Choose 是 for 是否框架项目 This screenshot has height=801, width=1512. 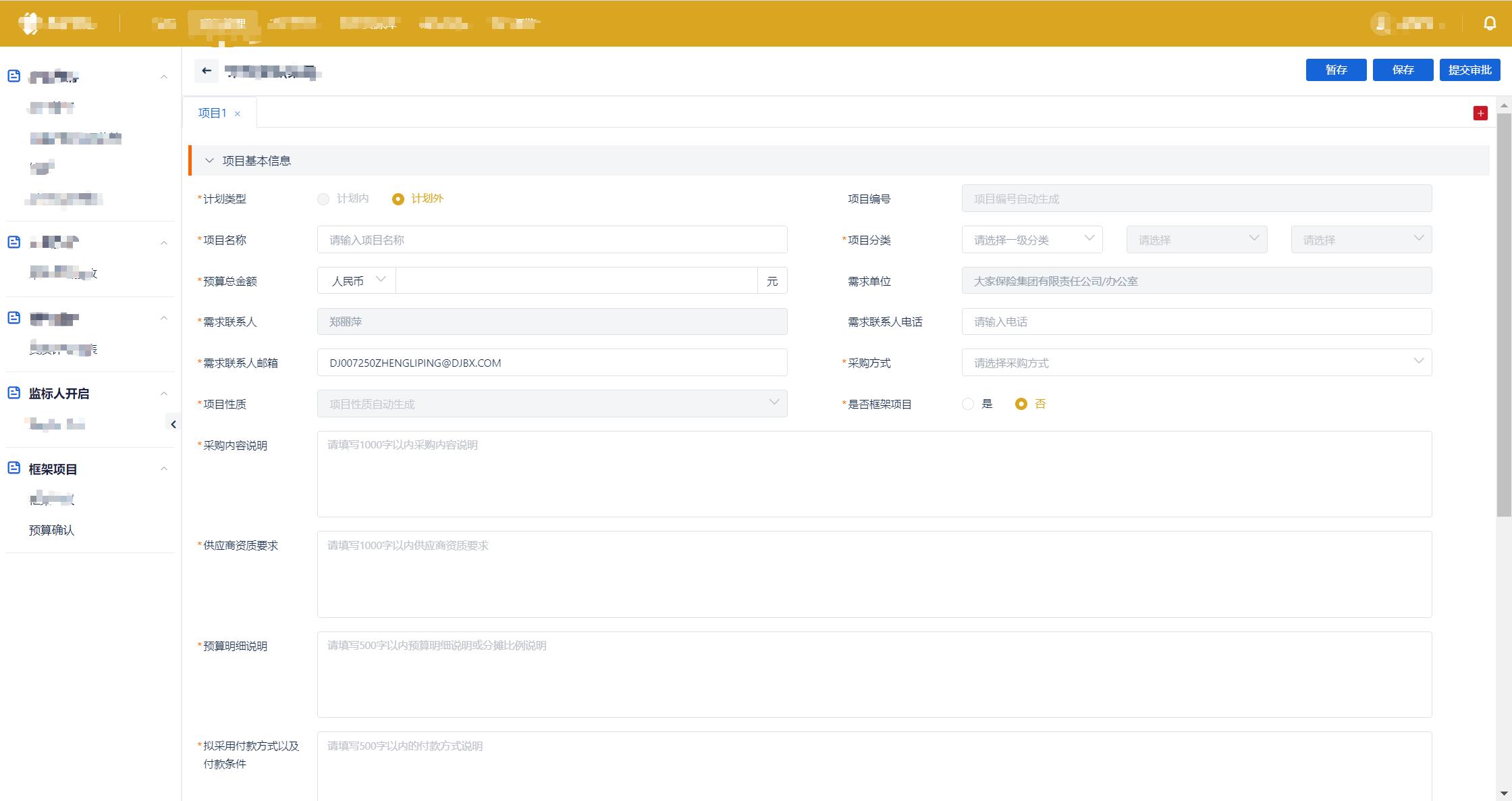[x=968, y=404]
